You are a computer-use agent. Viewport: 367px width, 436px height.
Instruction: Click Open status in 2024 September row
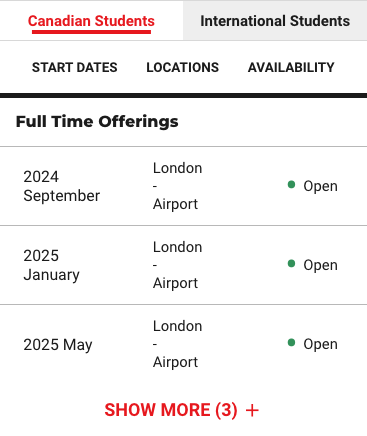pyautogui.click(x=320, y=186)
